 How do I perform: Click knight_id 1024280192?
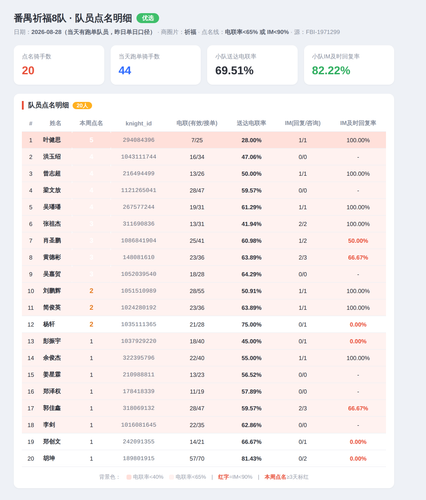139,307
